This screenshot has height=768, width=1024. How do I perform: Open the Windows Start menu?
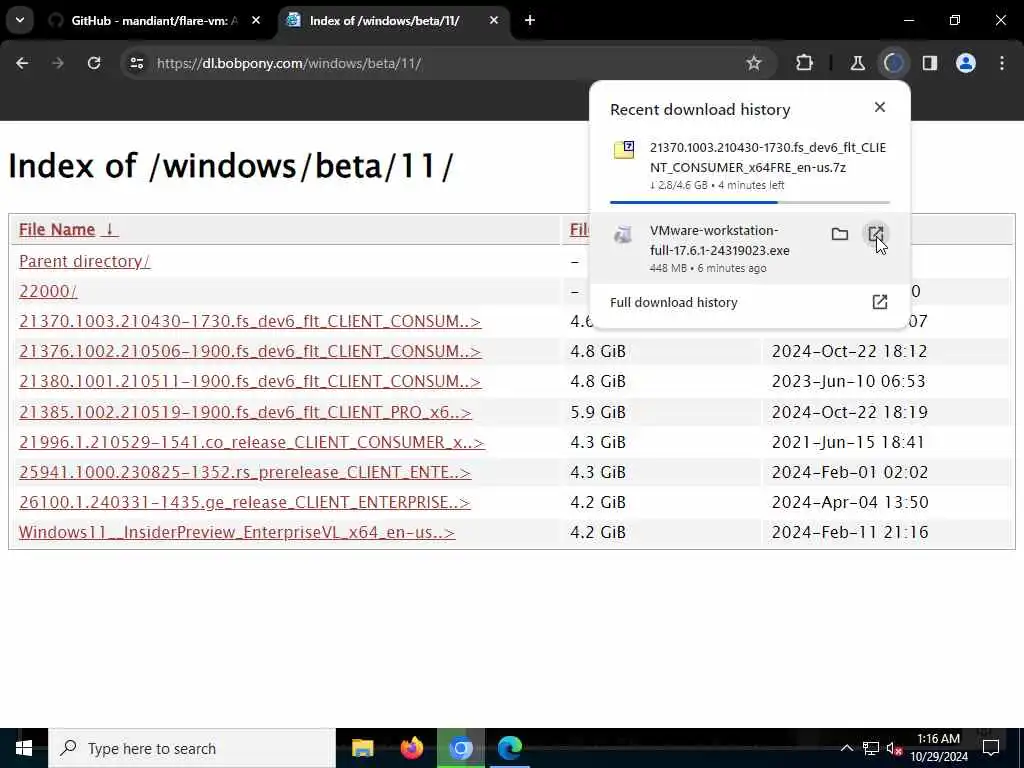coord(24,748)
